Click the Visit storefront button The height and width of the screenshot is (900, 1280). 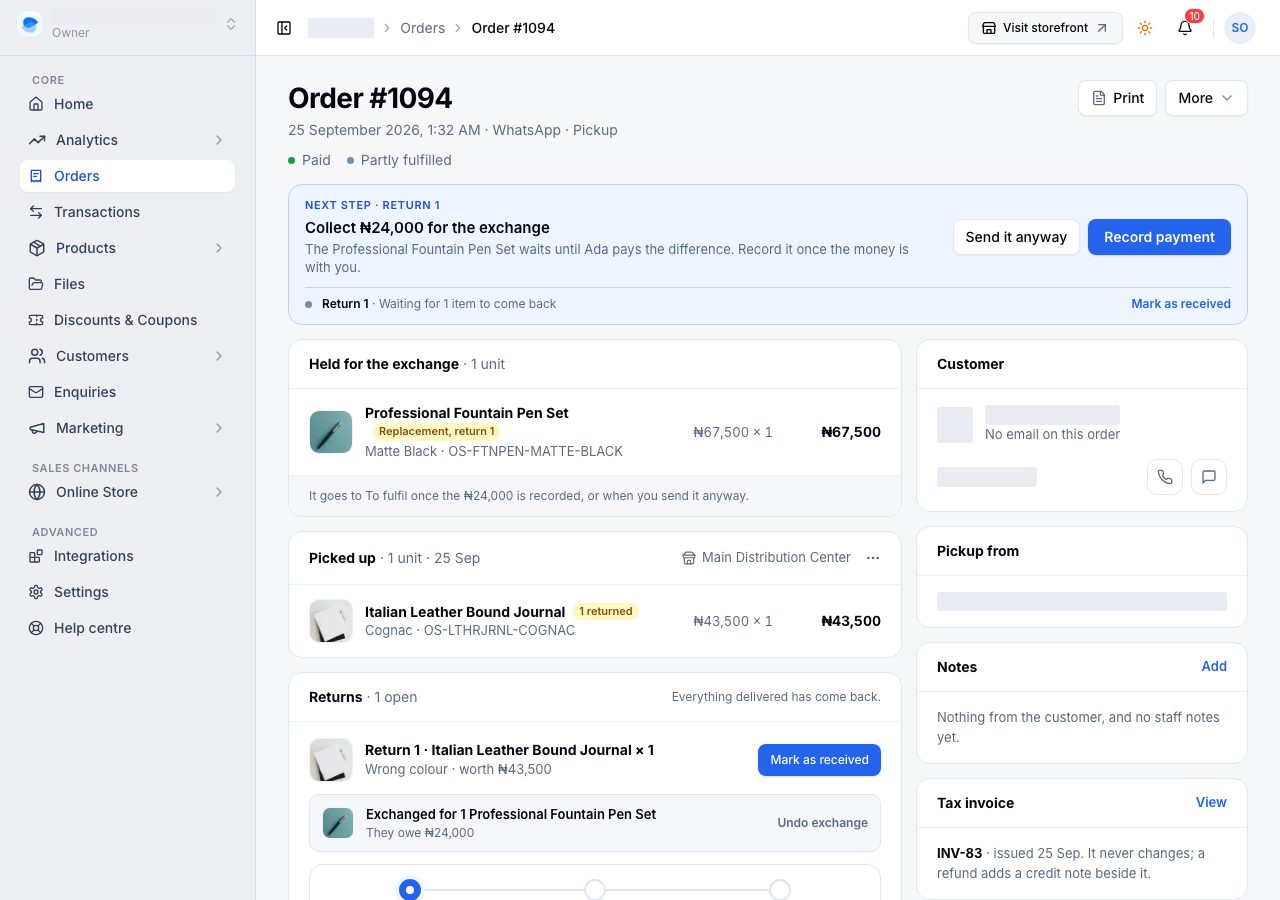pyautogui.click(x=1045, y=28)
